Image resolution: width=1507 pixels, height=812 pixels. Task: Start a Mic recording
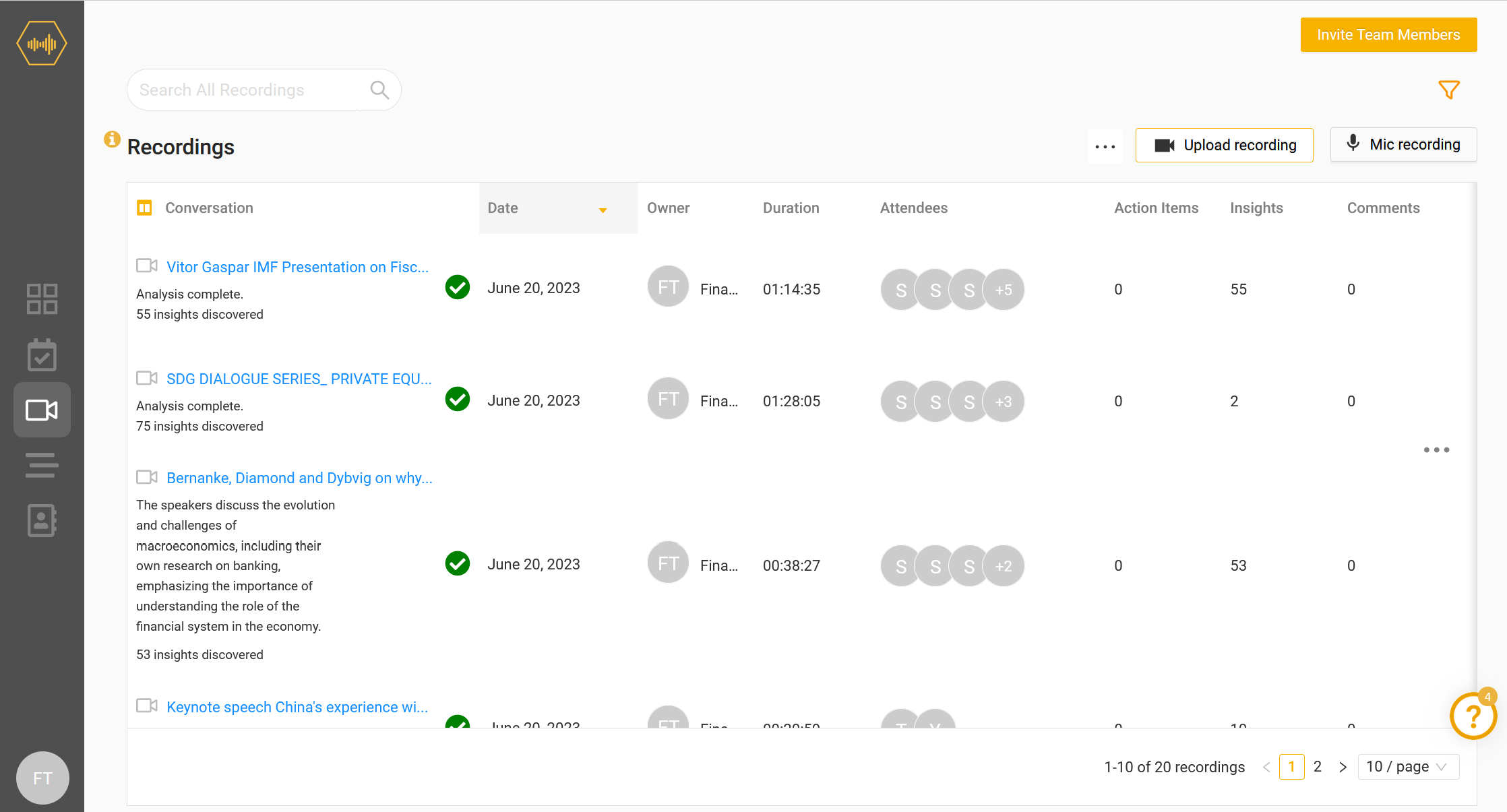point(1403,144)
